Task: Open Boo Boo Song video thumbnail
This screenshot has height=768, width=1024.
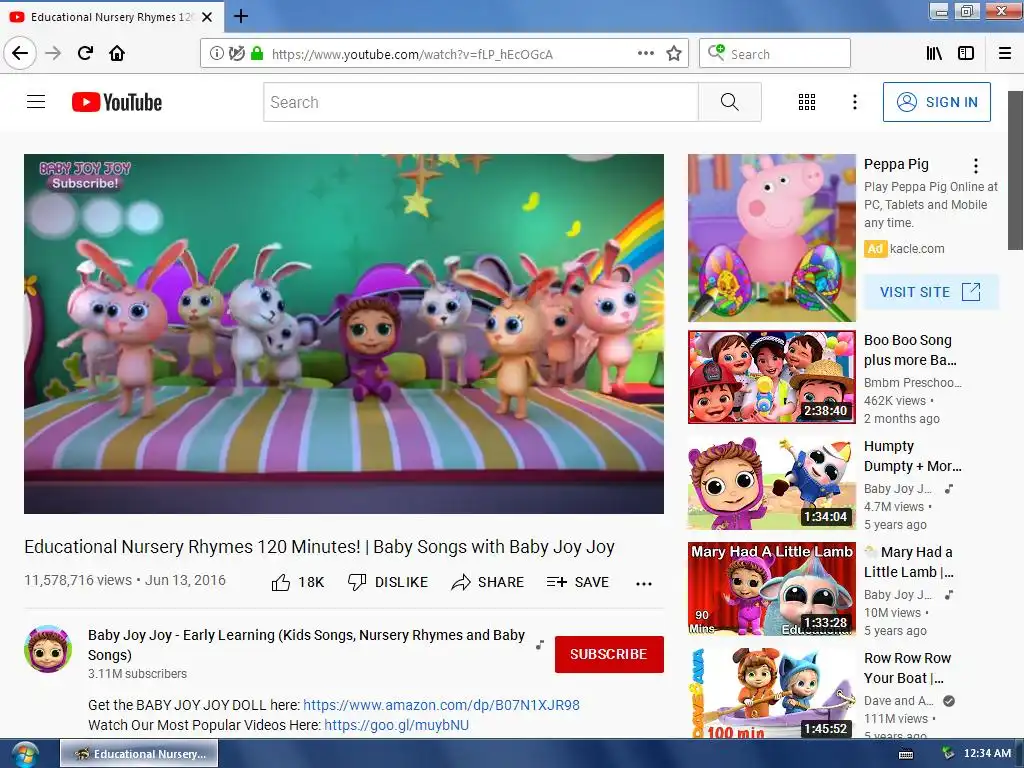Action: pos(771,377)
